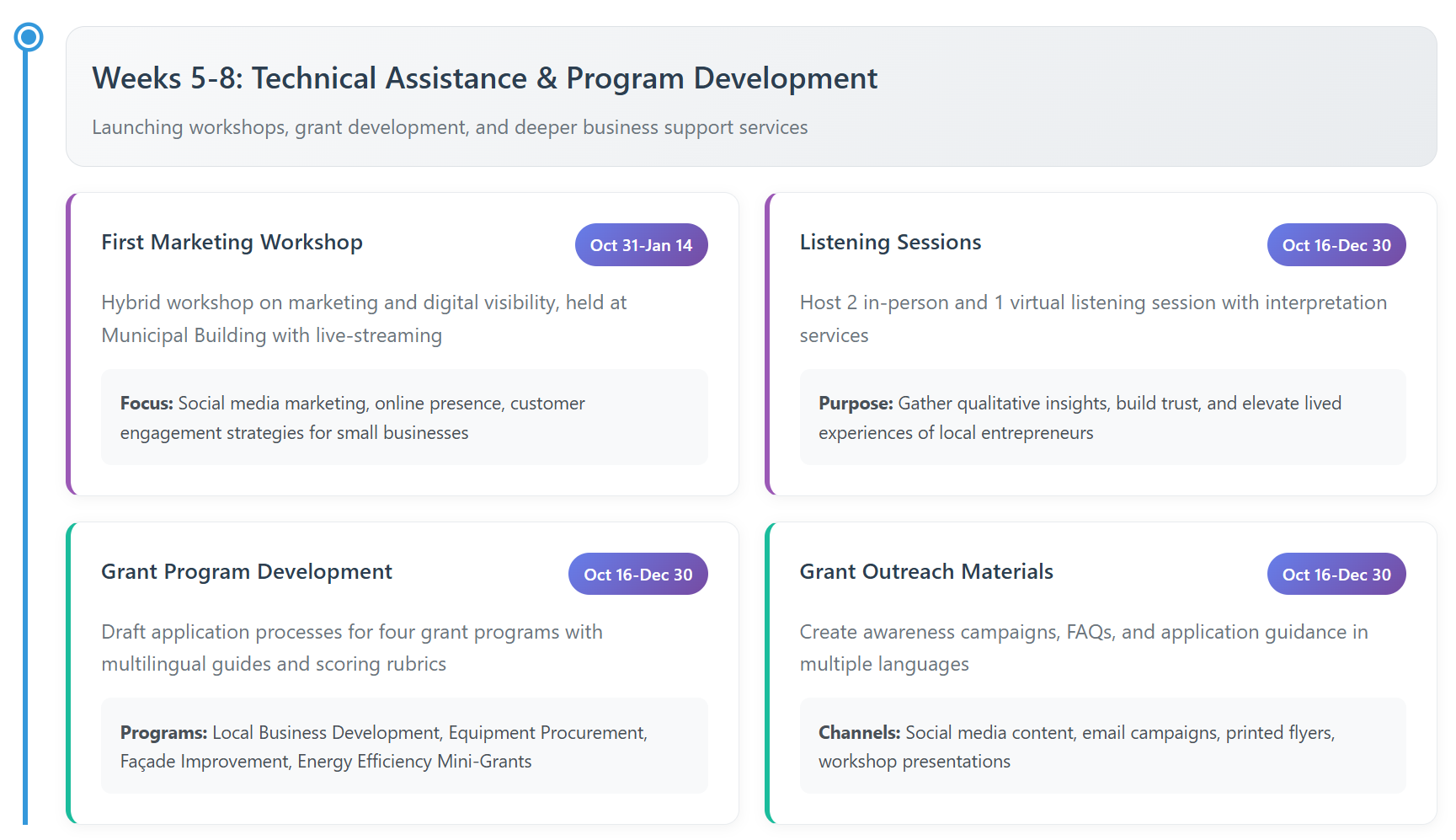Click the 'Host 2 in-person' description text

[x=1092, y=318]
